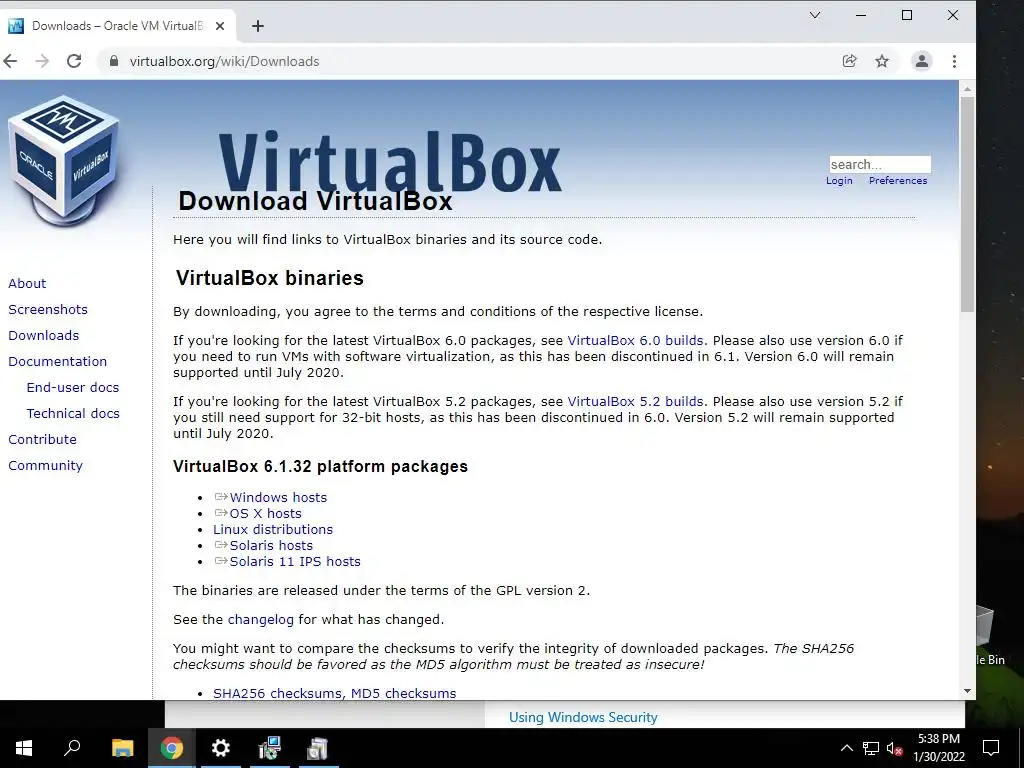Open the changelog link
The width and height of the screenshot is (1024, 768).
[261, 620]
